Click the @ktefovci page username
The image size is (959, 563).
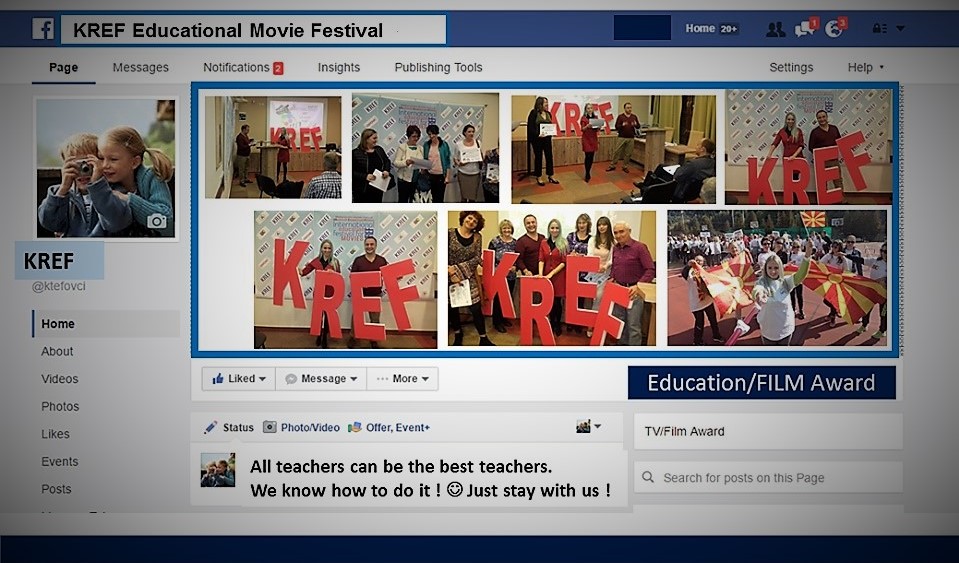pos(59,286)
